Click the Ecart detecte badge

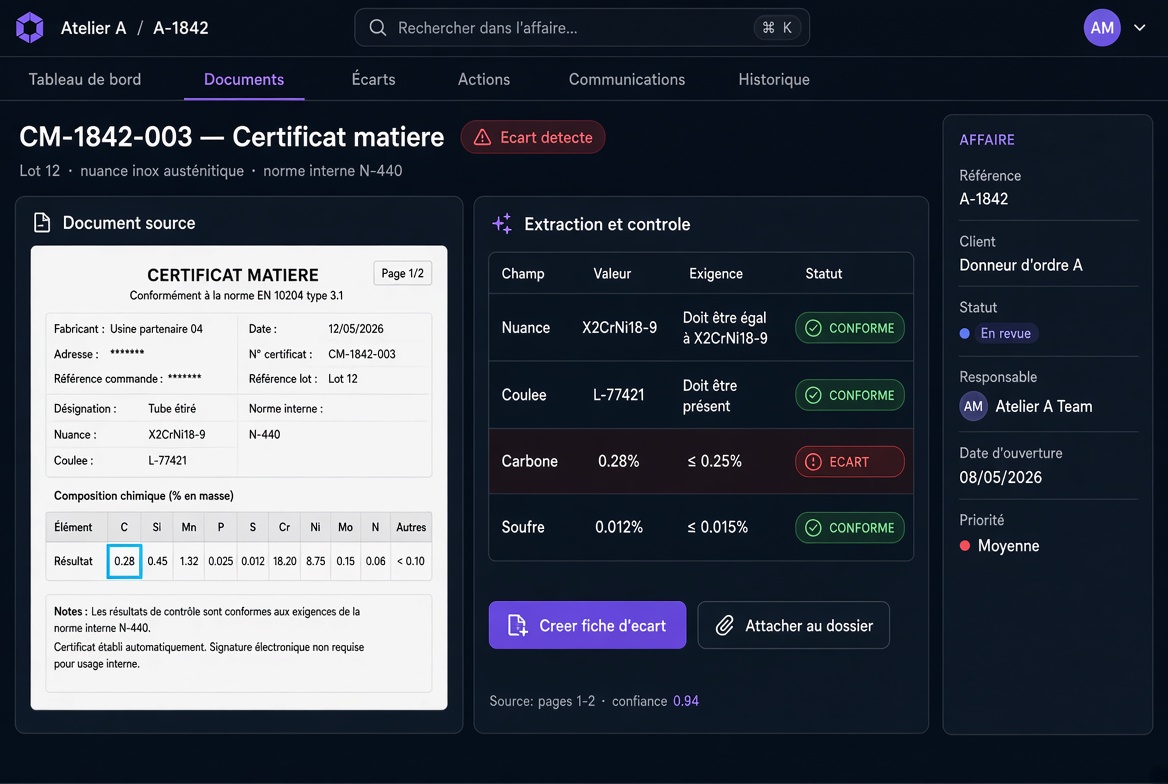click(533, 137)
